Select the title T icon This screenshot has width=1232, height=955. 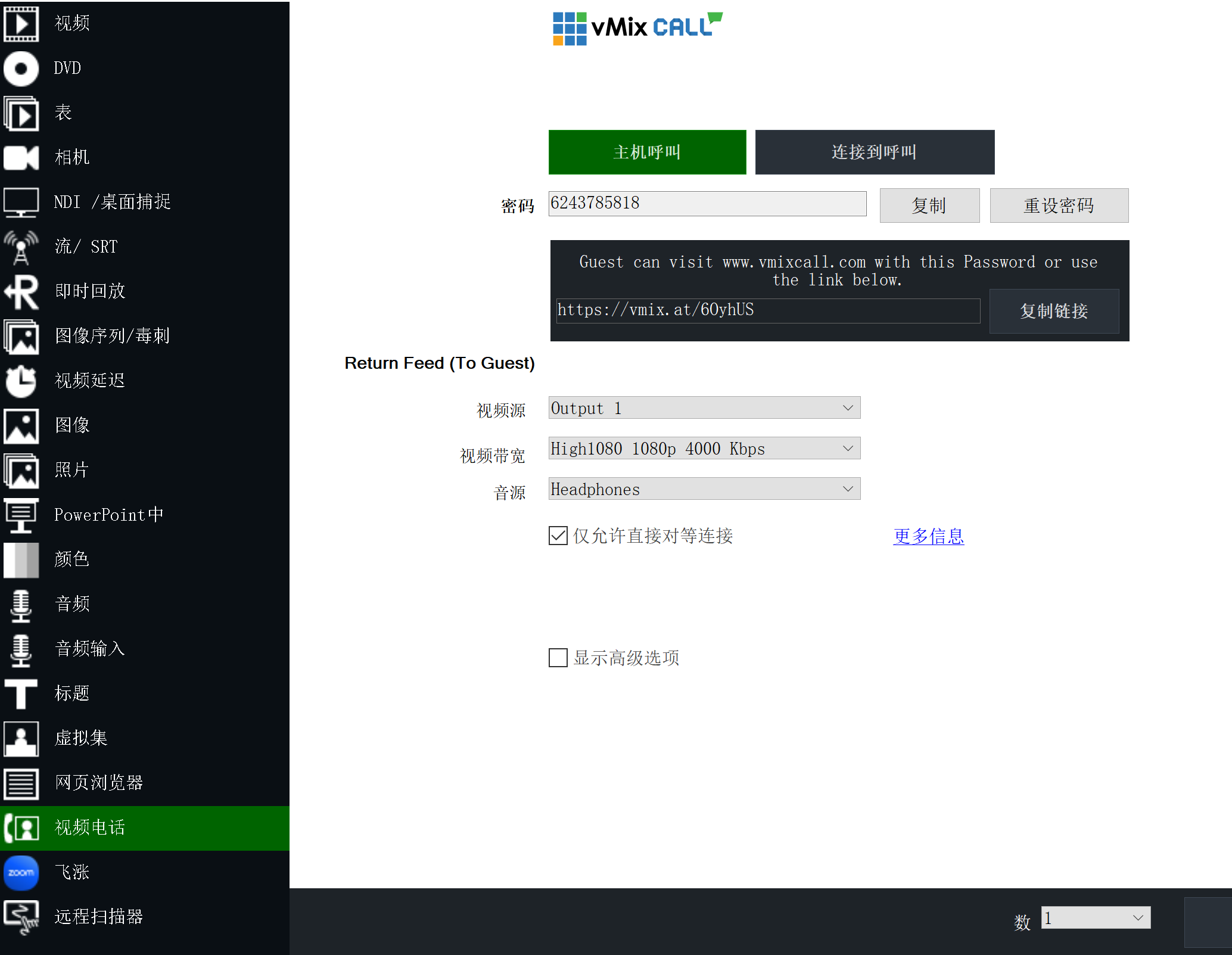tap(21, 694)
